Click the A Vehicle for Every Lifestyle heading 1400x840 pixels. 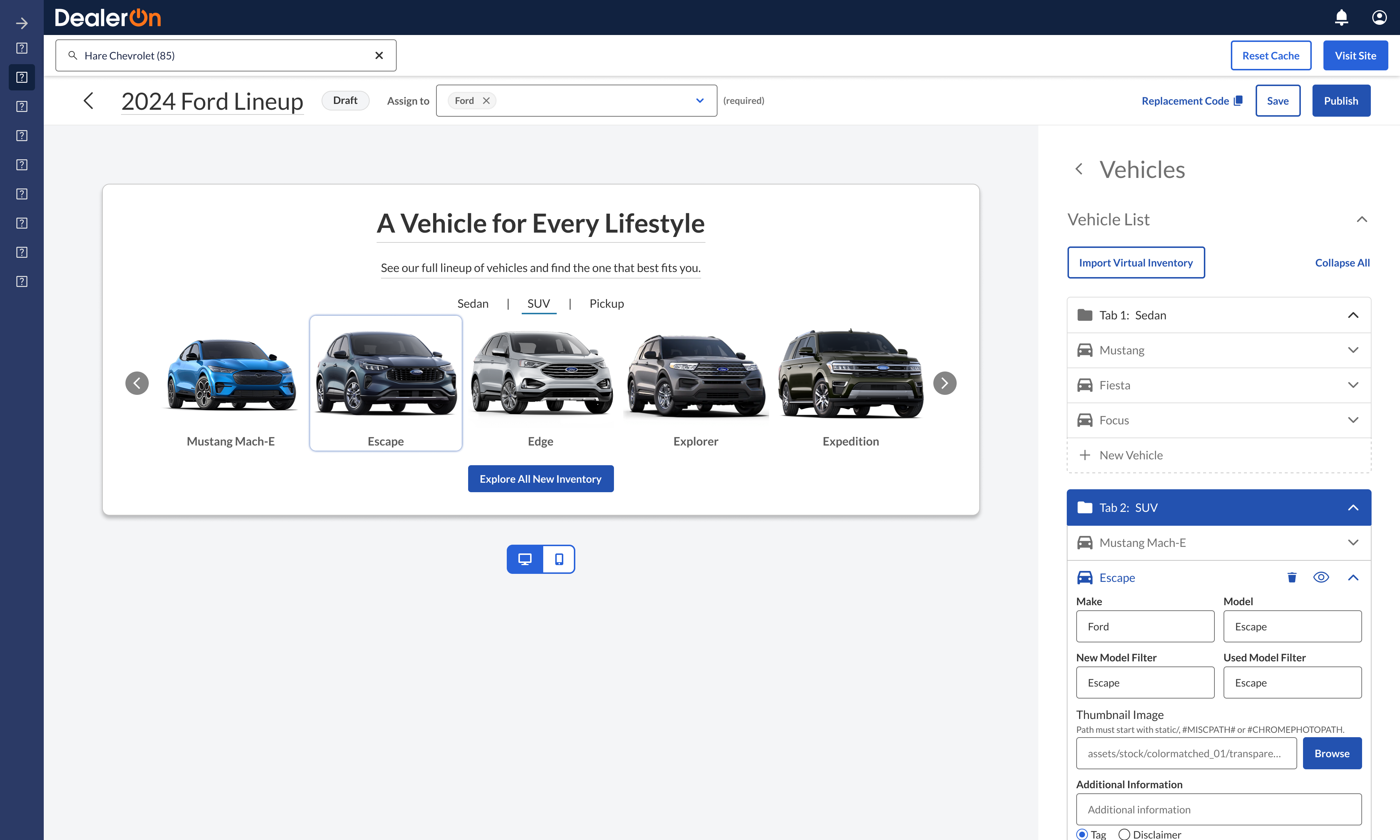[x=540, y=223]
